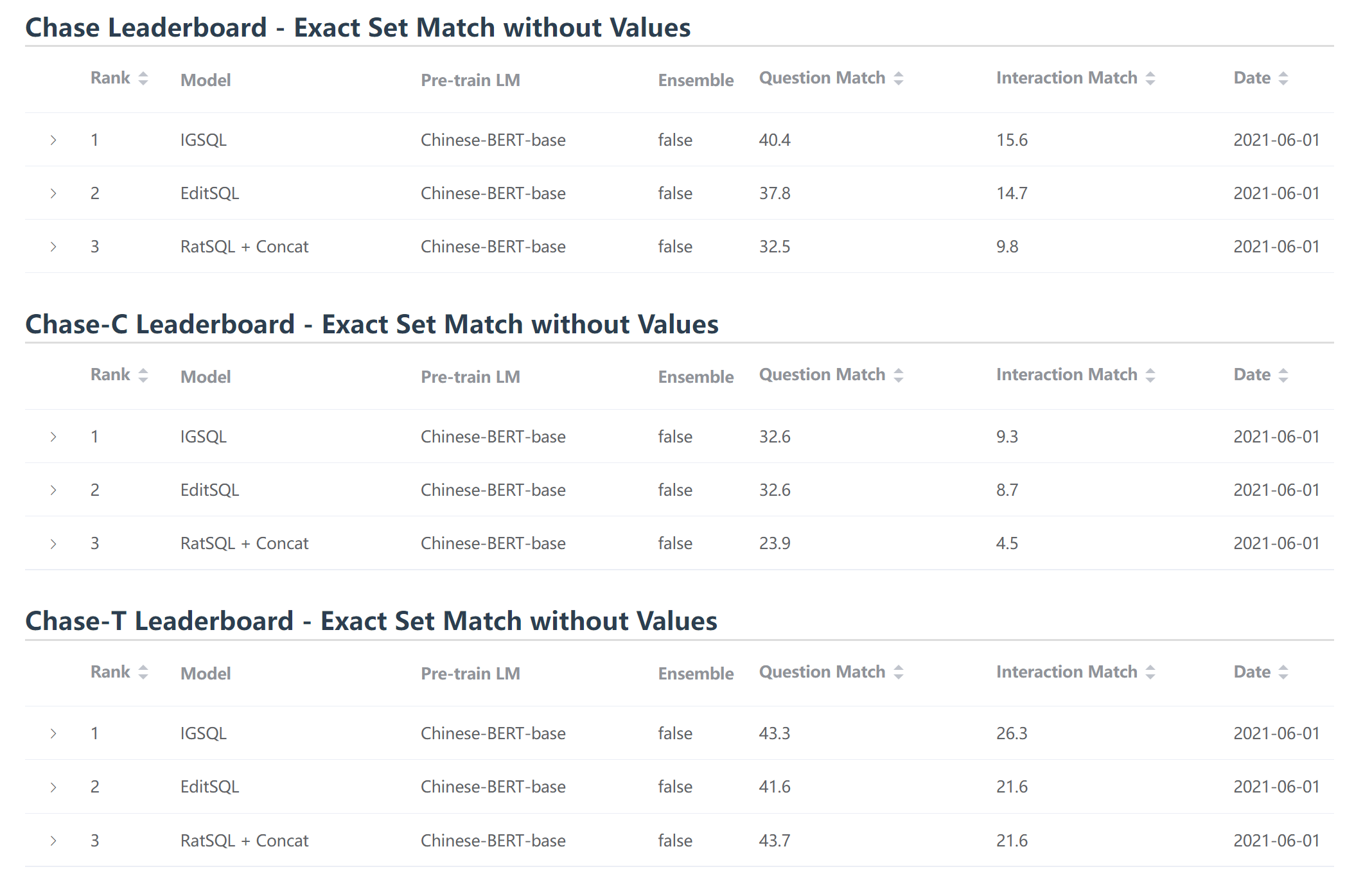1372x885 pixels.
Task: Expand IGSQL row in Chase-T leaderboard
Action: (53, 733)
